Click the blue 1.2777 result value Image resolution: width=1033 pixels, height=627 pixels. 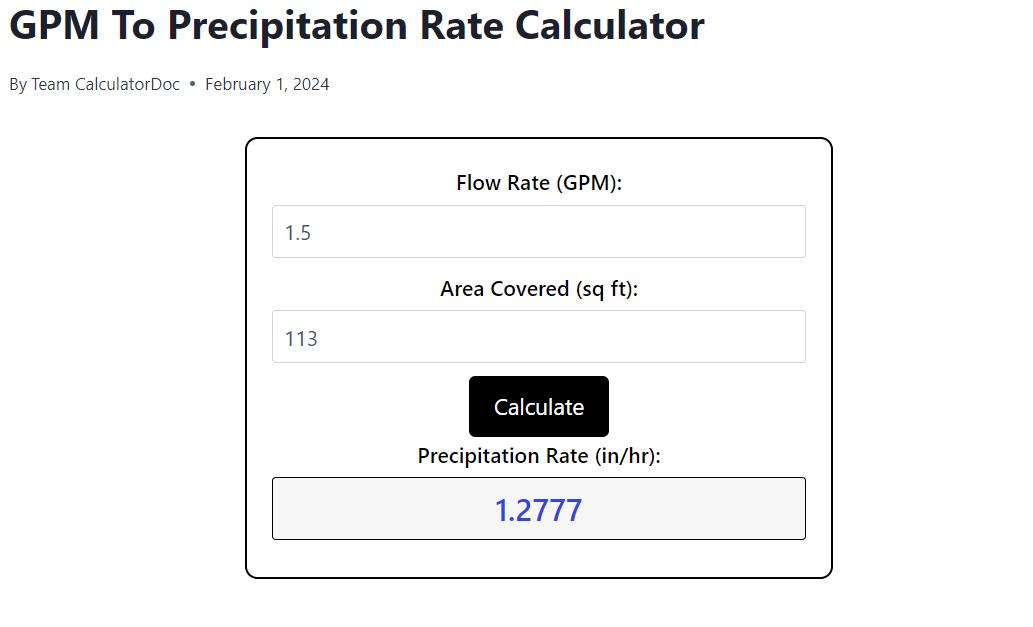tap(538, 510)
